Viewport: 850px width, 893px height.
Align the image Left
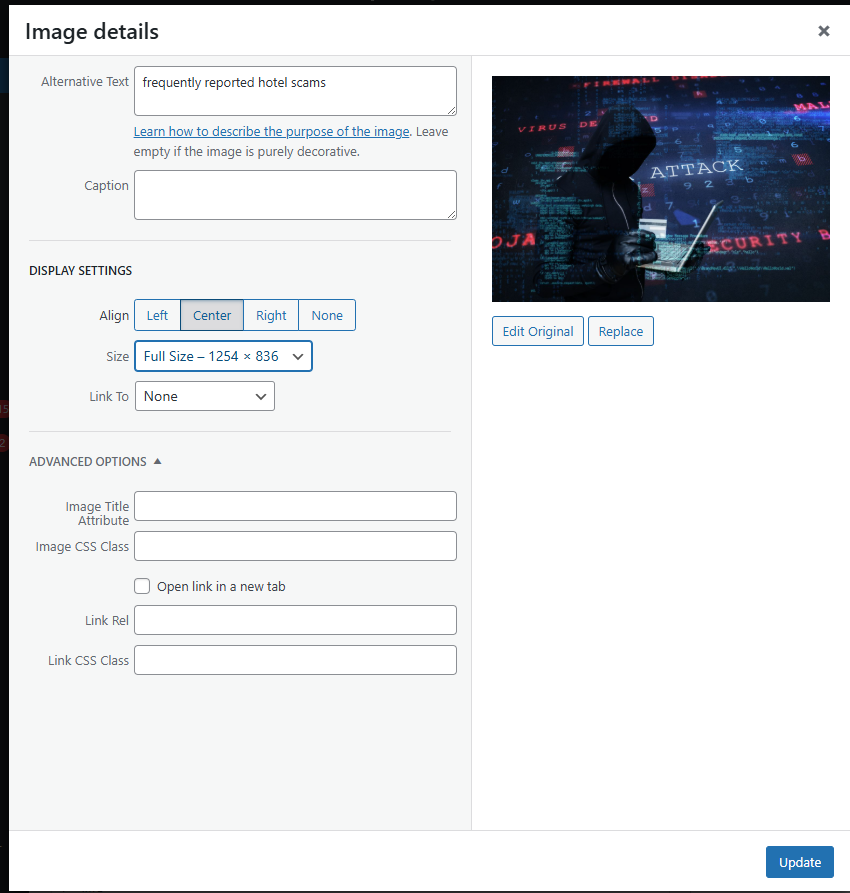[157, 315]
